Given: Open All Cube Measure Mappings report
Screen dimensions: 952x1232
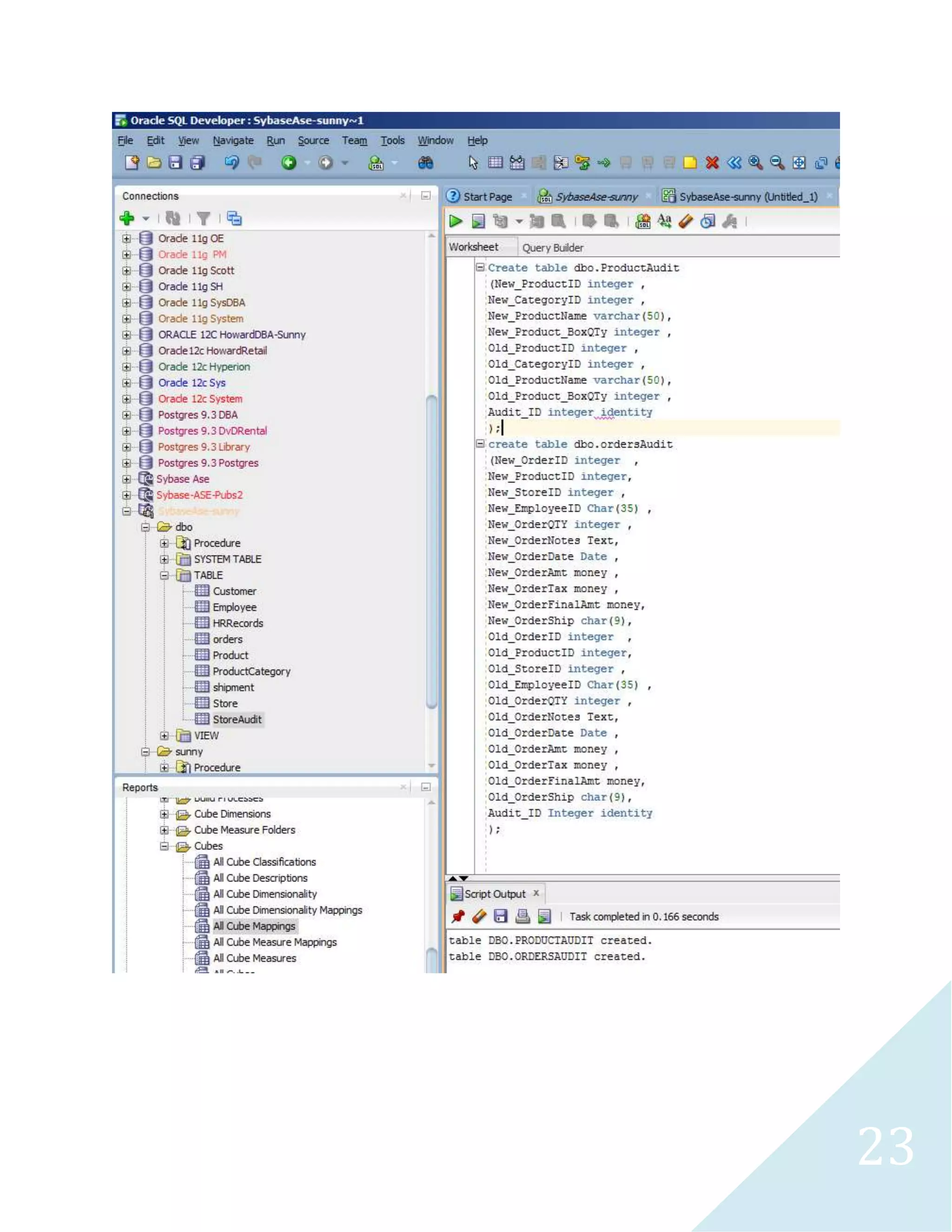Looking at the screenshot, I should tap(274, 942).
